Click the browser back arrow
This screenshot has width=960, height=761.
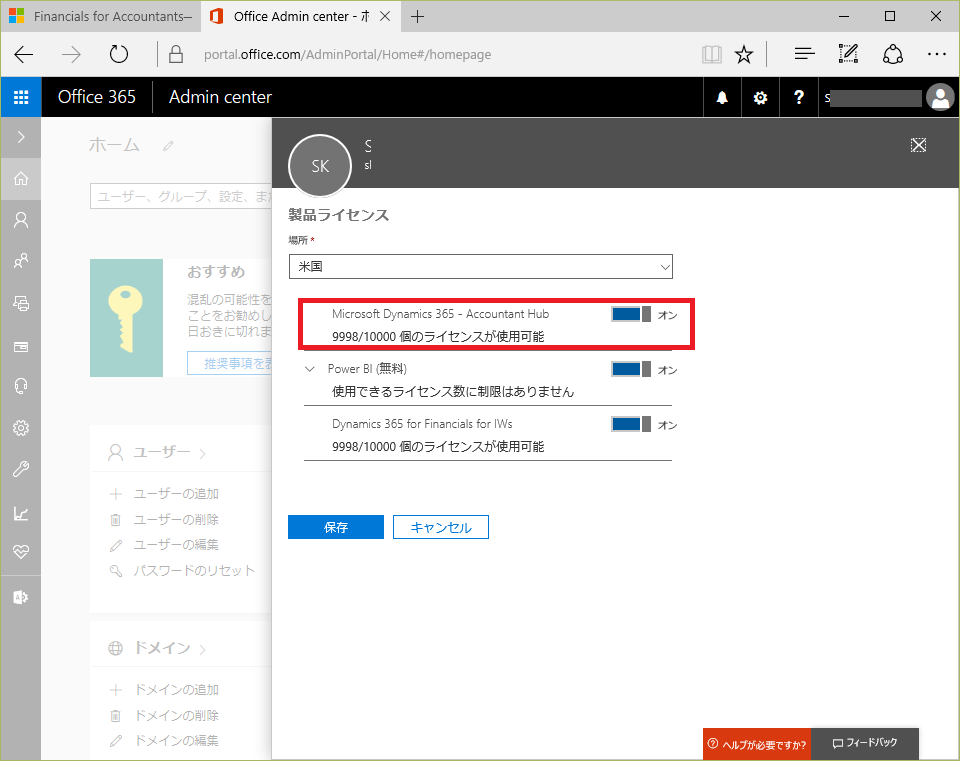click(x=23, y=54)
